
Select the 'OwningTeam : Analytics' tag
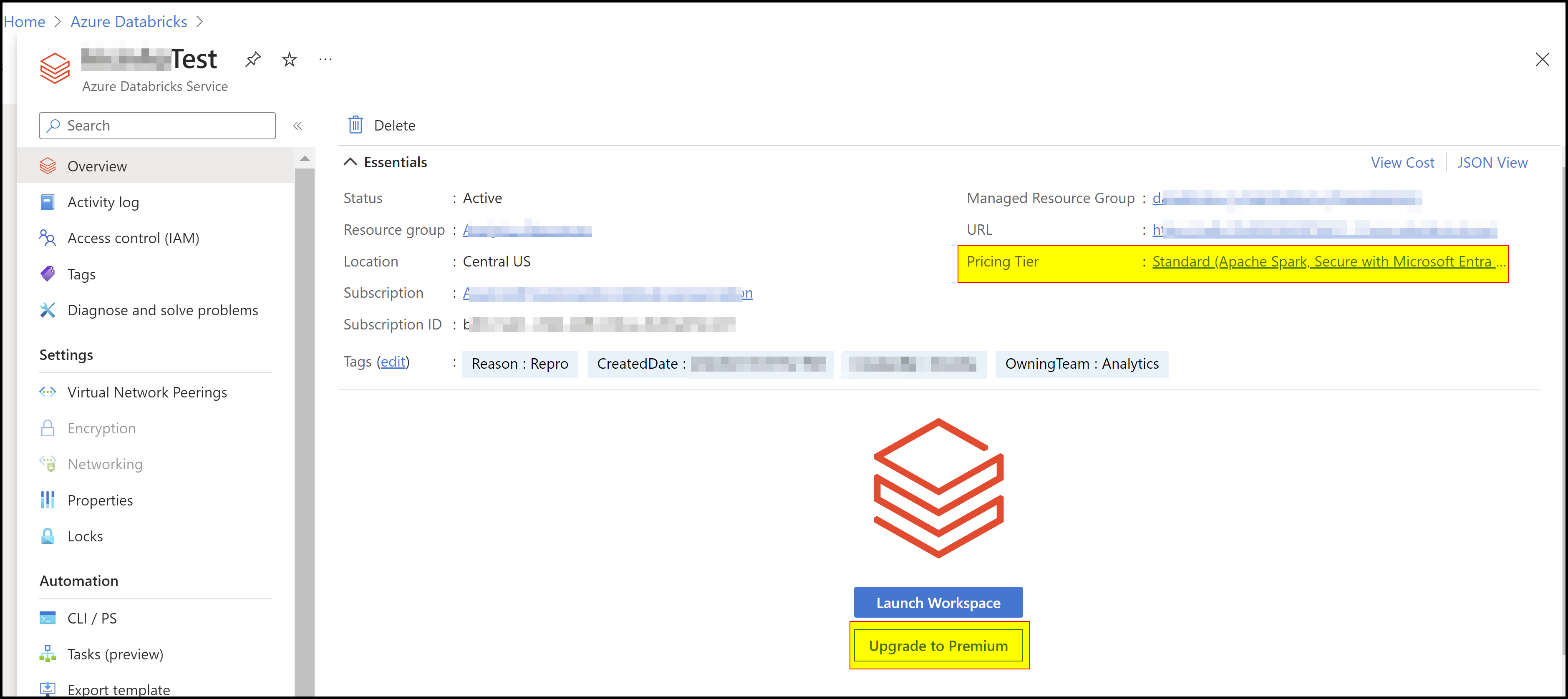[x=1081, y=364]
